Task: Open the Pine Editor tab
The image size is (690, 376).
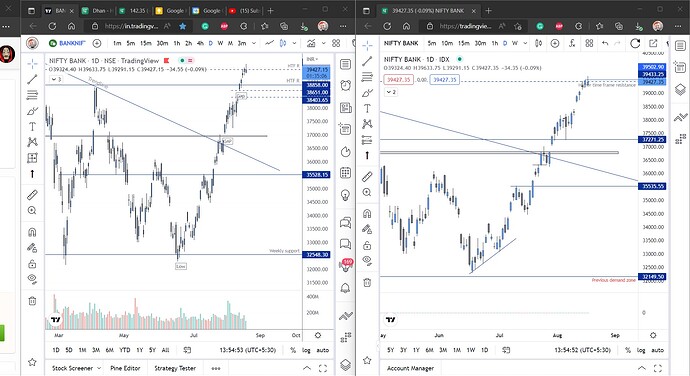Action: [125, 368]
